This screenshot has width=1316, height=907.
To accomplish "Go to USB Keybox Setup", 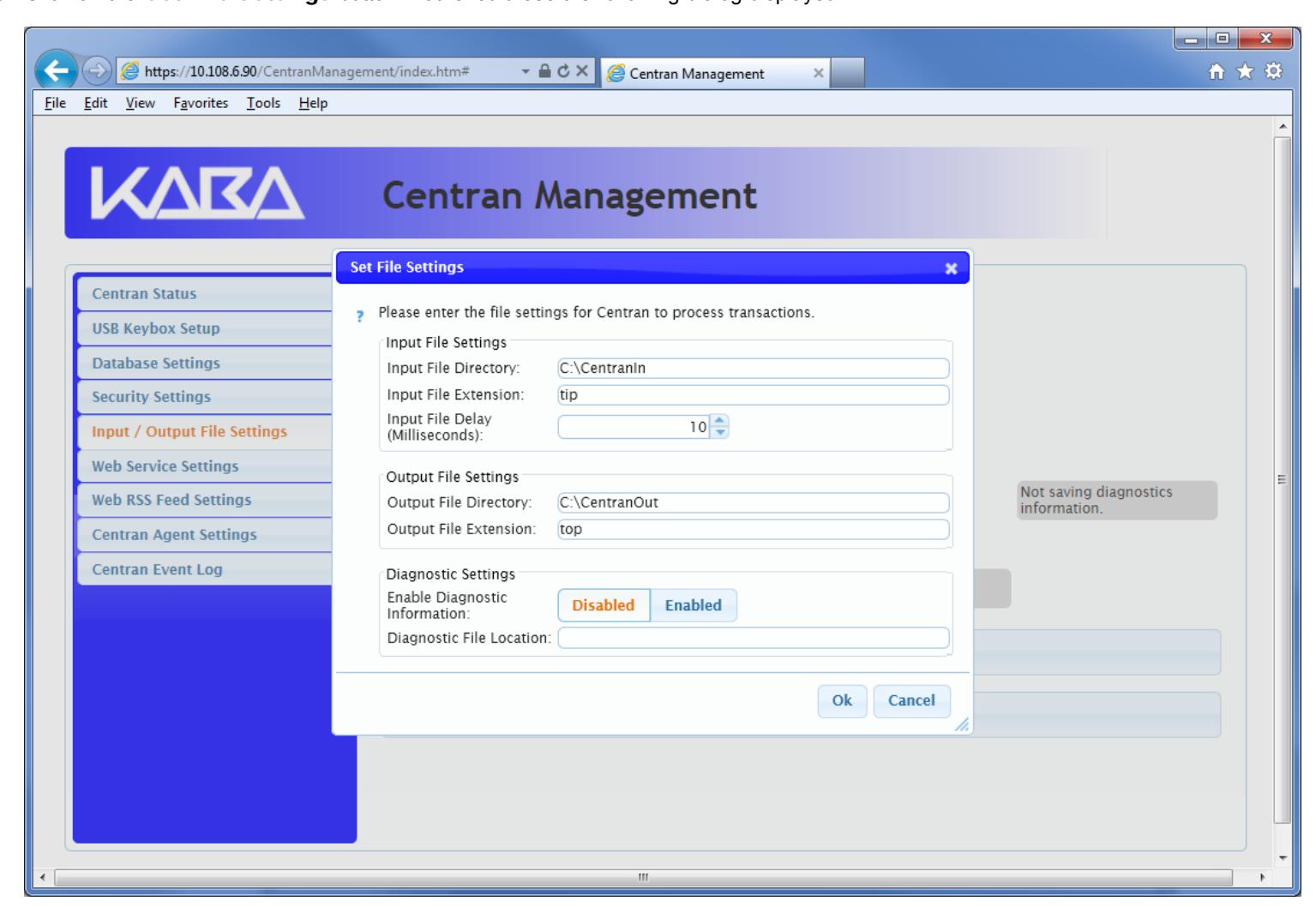I will [205, 328].
